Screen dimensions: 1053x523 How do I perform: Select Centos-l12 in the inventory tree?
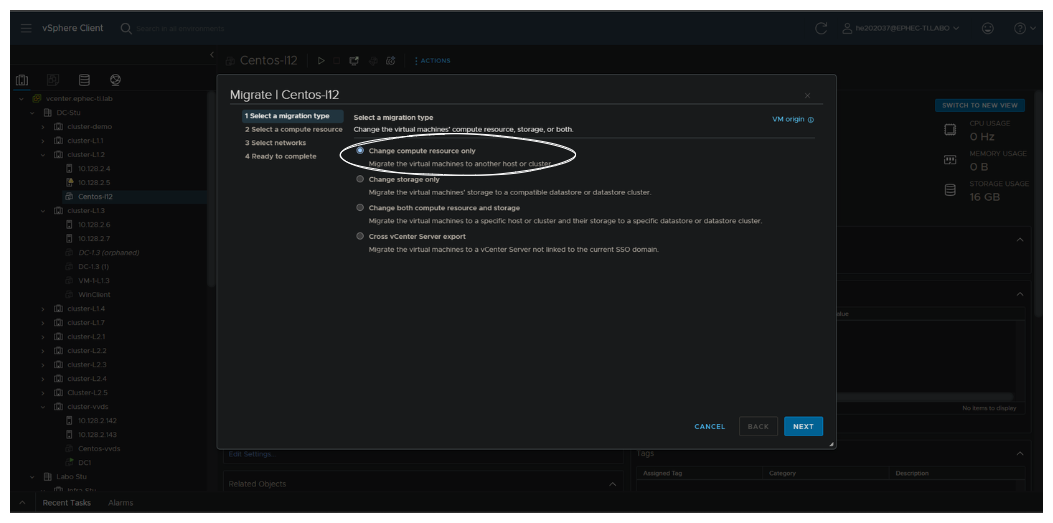pyautogui.click(x=95, y=197)
